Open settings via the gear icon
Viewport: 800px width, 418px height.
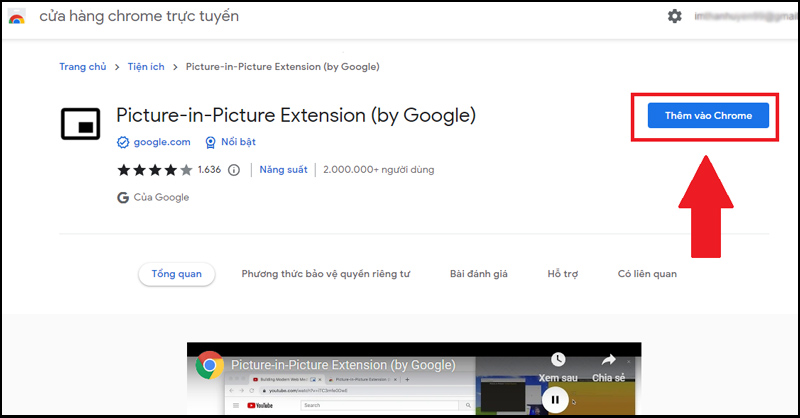tap(674, 16)
